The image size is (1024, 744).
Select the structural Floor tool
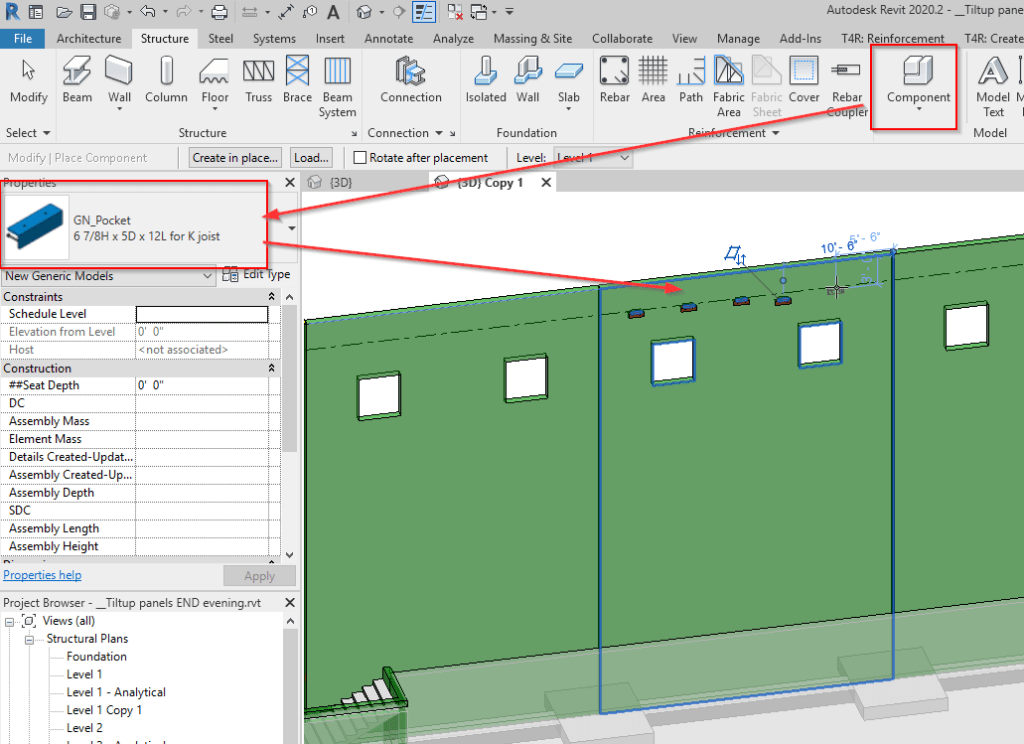coord(214,82)
